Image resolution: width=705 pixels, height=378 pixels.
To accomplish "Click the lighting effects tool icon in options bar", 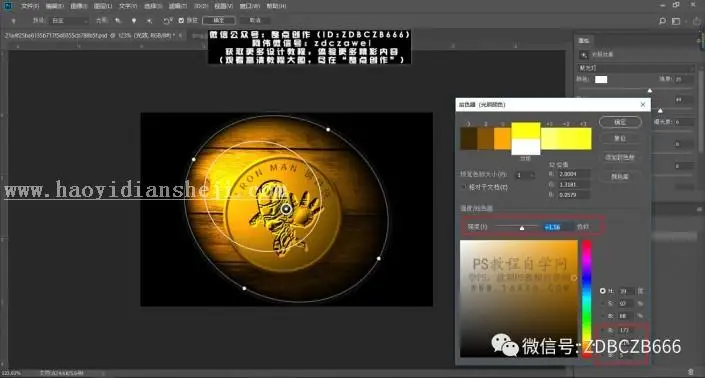I will coord(13,21).
